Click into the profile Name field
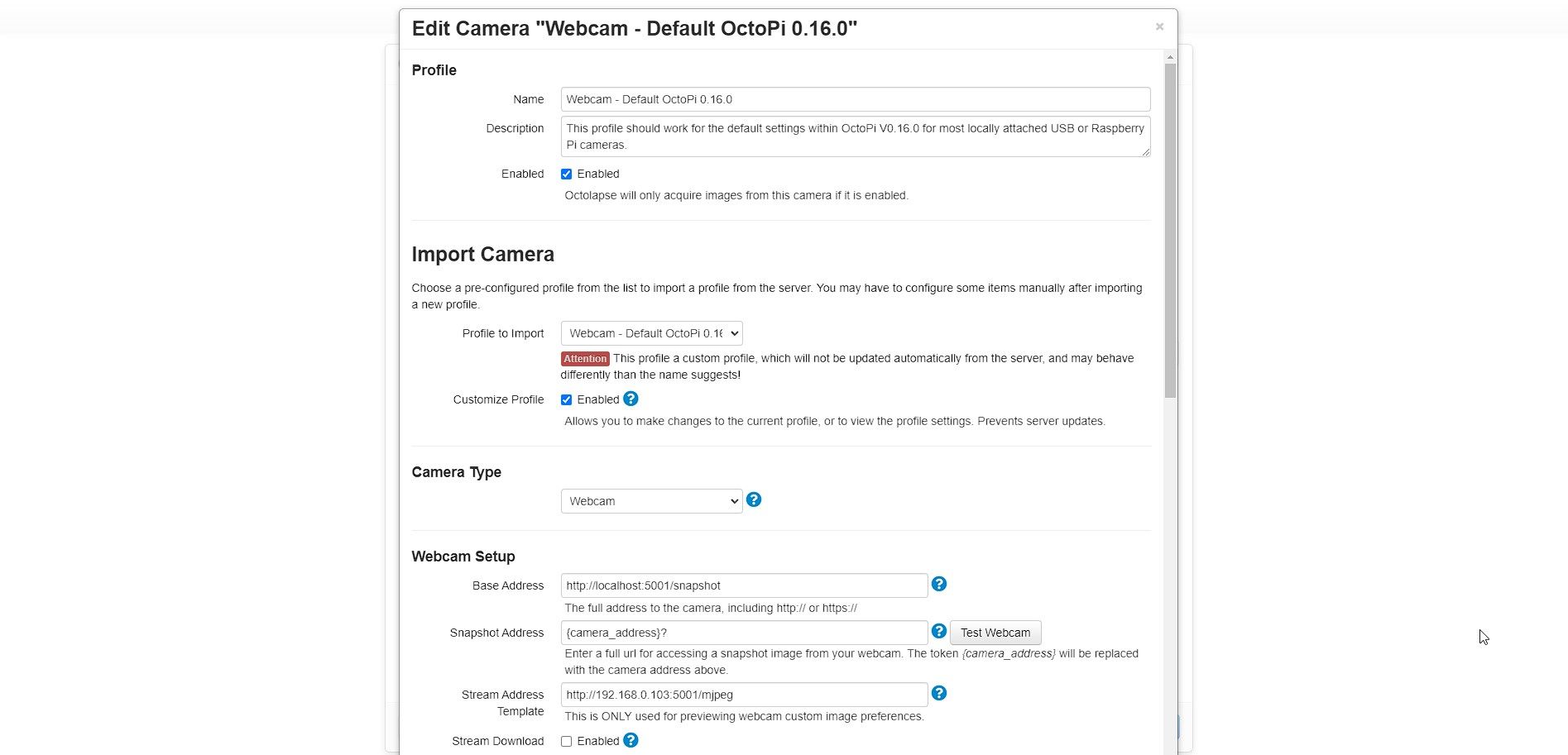1568x755 pixels. point(855,99)
